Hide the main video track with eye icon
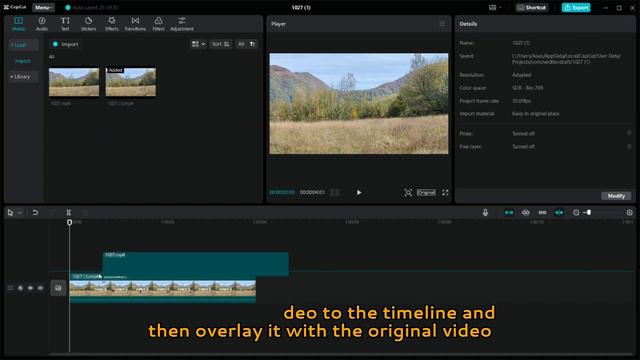Image resolution: width=640 pixels, height=360 pixels. [30, 288]
